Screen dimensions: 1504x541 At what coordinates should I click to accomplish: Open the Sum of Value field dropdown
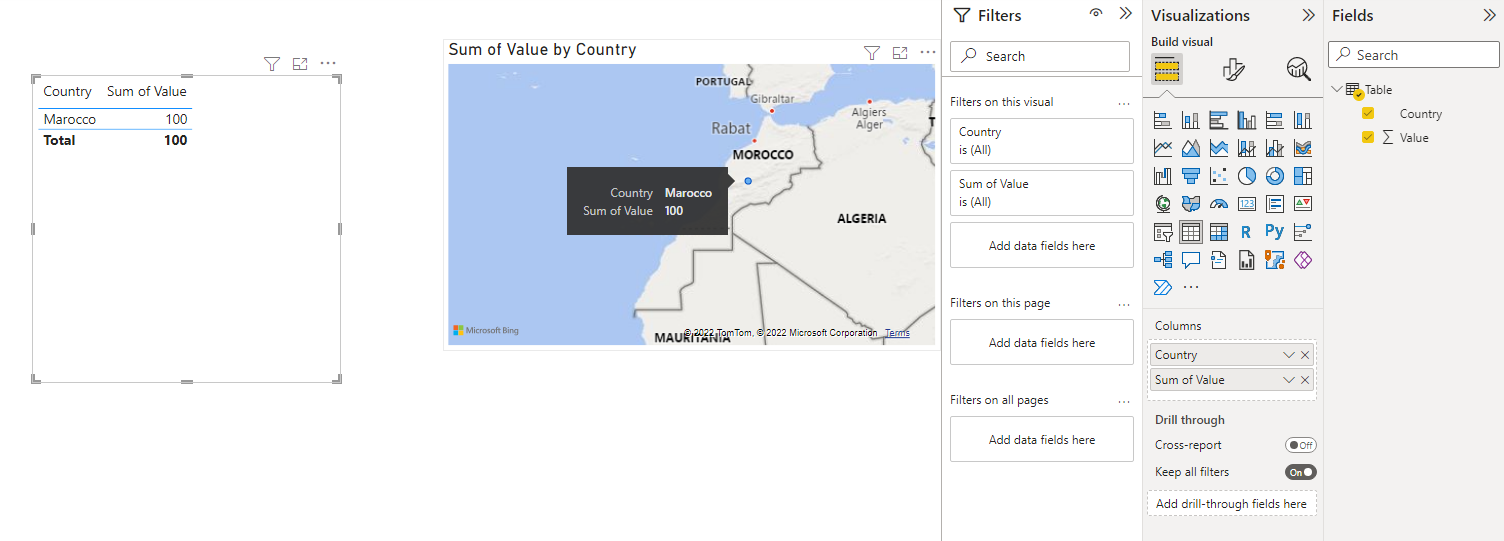1289,380
